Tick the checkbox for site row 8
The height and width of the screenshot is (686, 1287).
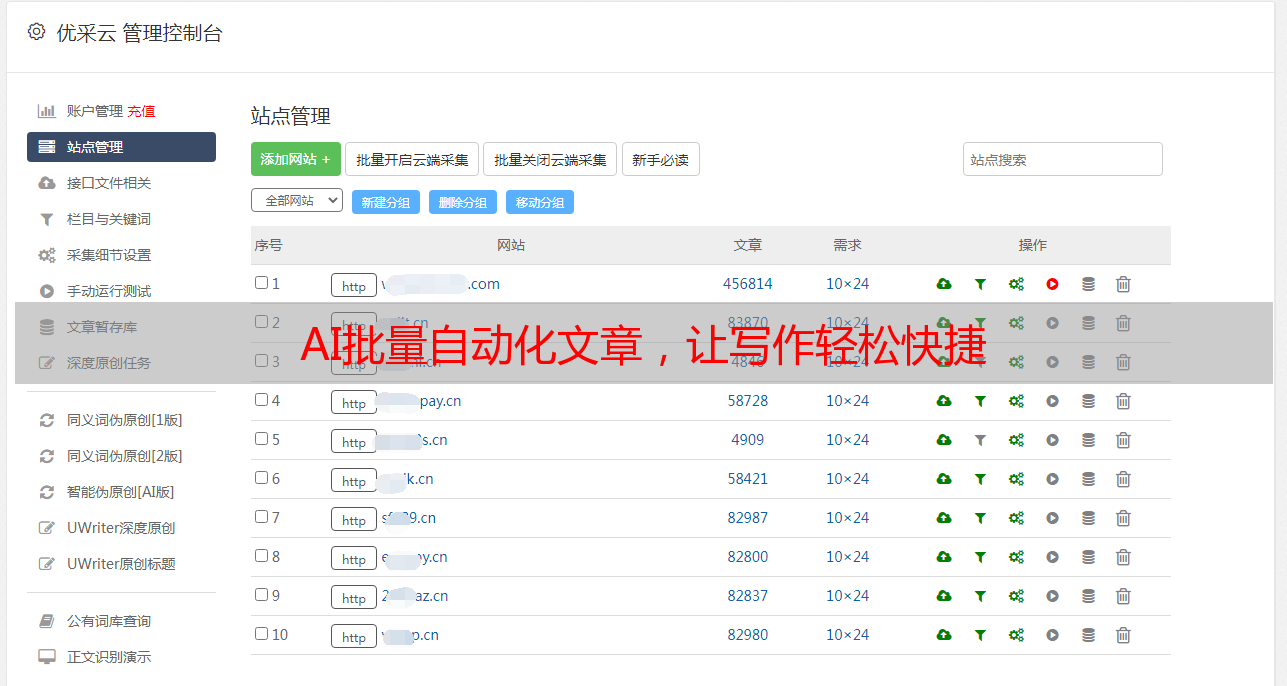(x=261, y=556)
